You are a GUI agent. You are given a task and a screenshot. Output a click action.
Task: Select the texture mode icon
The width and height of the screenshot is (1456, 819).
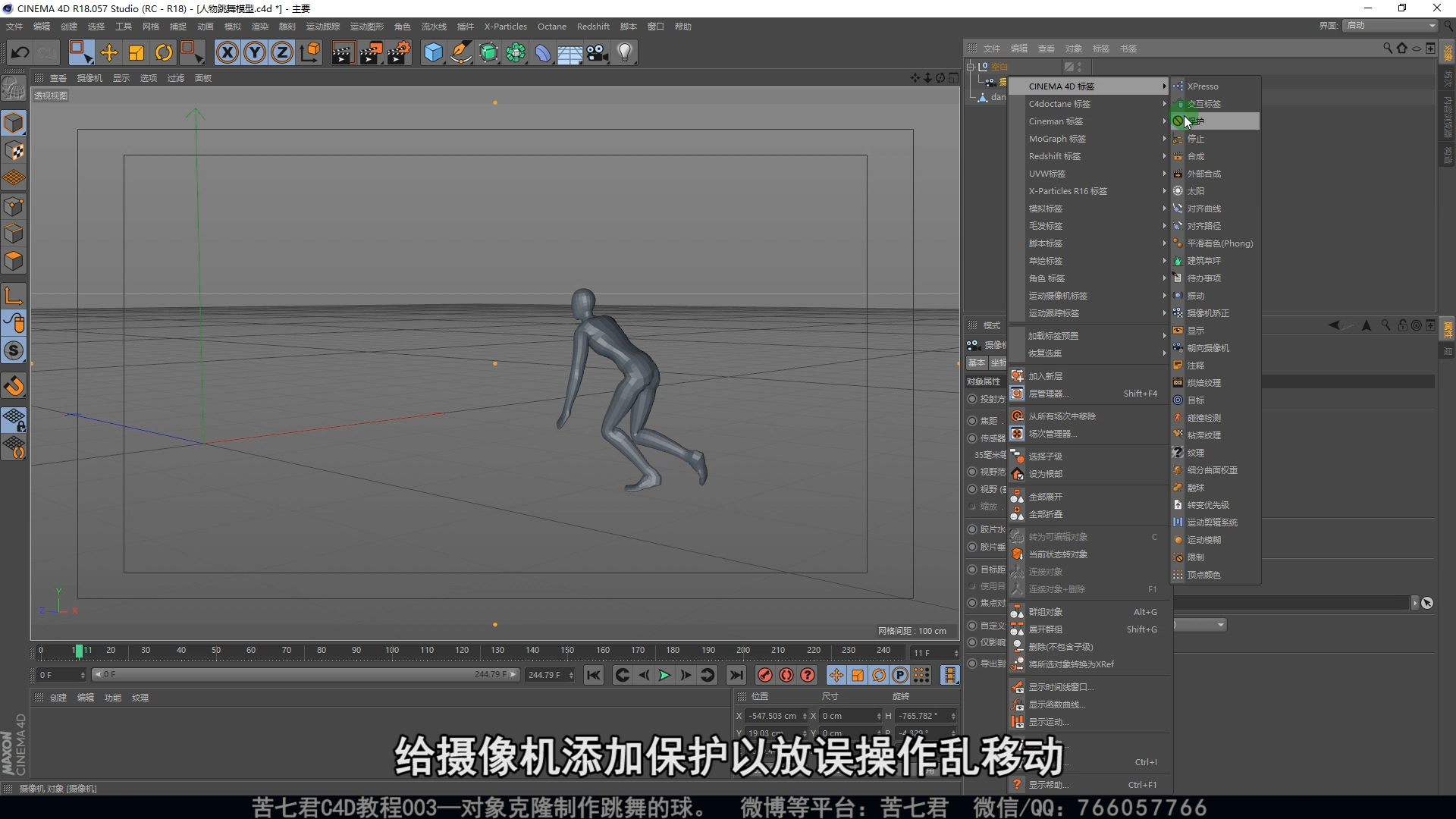14,151
